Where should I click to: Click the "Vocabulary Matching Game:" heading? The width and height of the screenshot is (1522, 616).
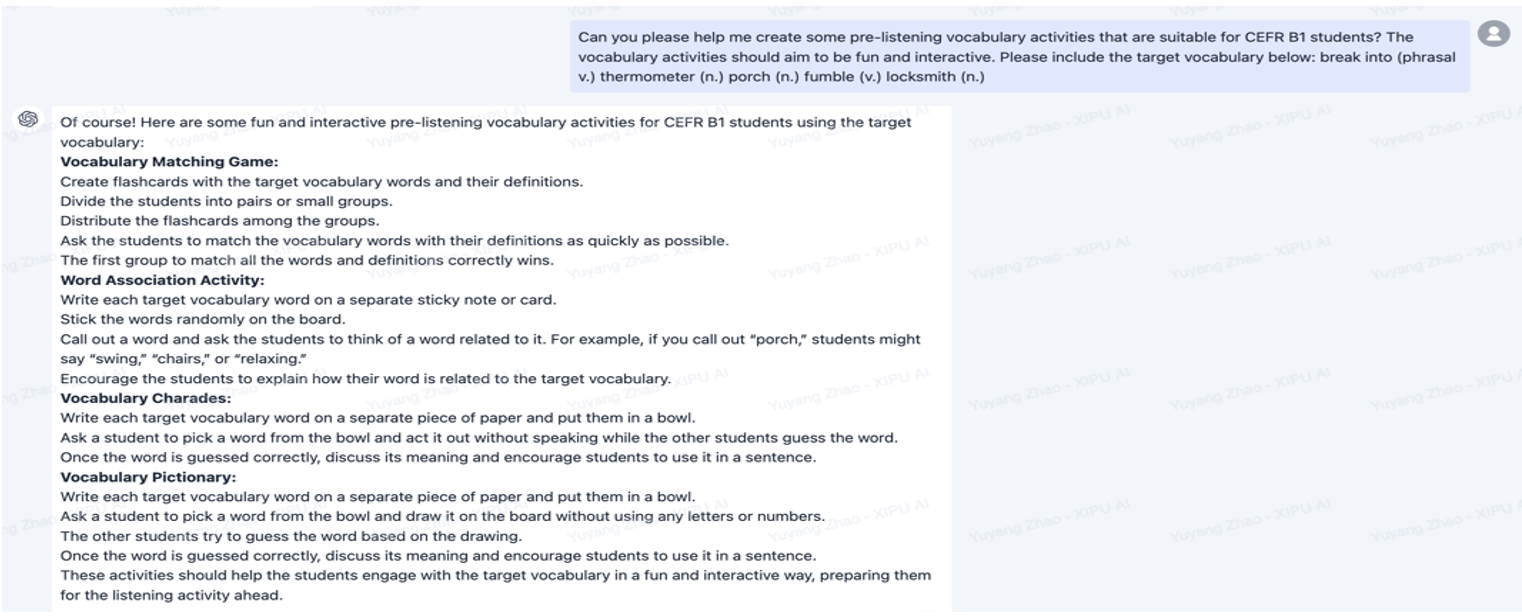[x=169, y=162]
